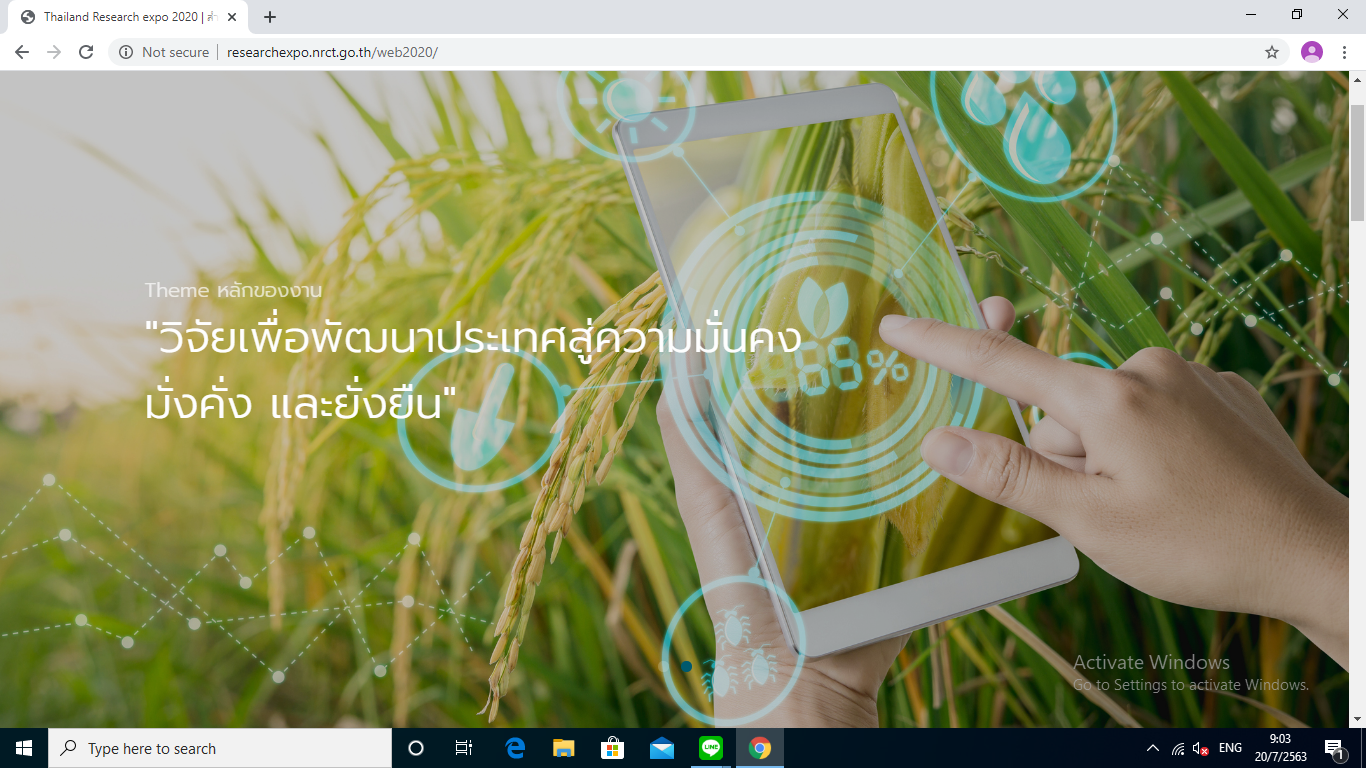Viewport: 1366px width, 768px height.
Task: Open the clock showing 9:03
Action: [1281, 748]
